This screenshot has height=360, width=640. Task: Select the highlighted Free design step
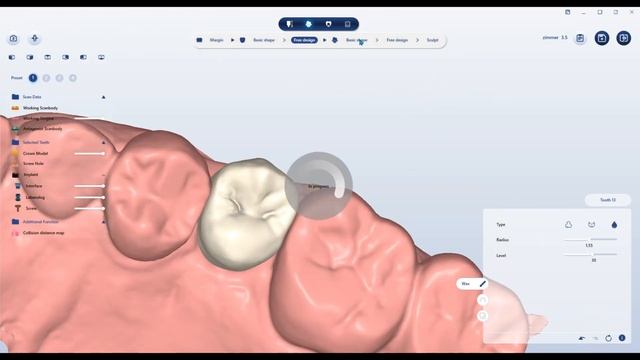pos(304,40)
